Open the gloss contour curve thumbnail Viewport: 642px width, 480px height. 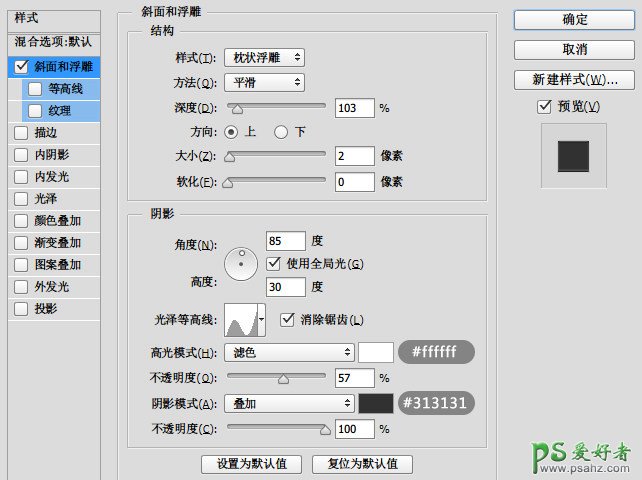coord(240,320)
